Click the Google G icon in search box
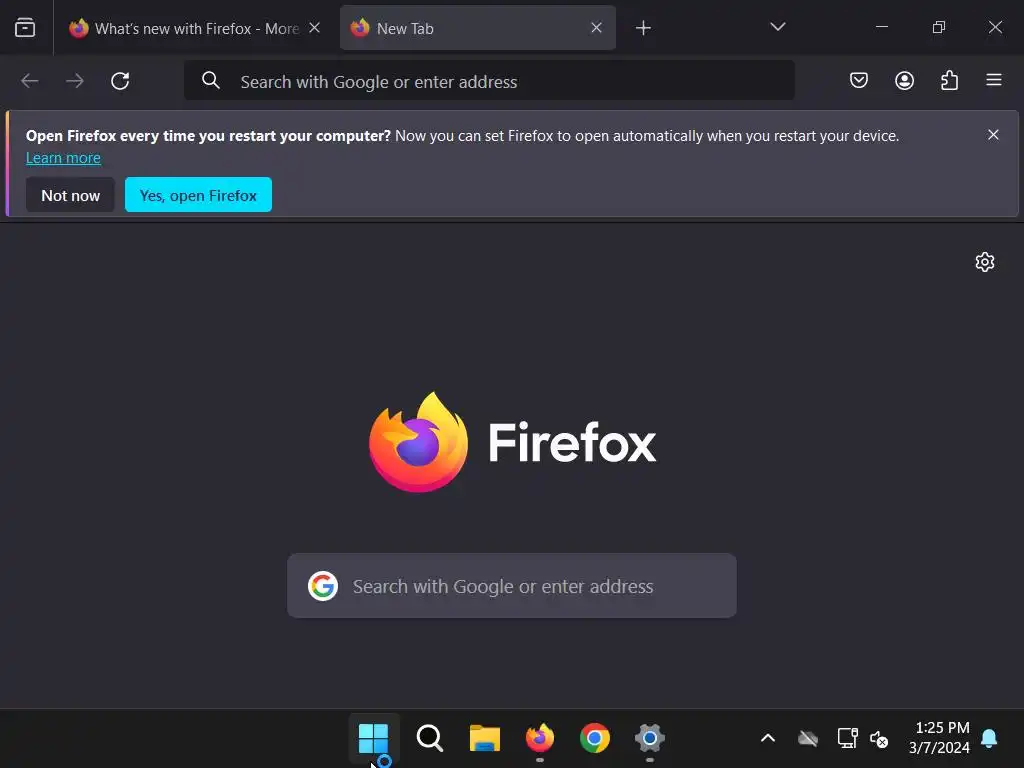Screen dimensions: 1024x768 pos(323,586)
